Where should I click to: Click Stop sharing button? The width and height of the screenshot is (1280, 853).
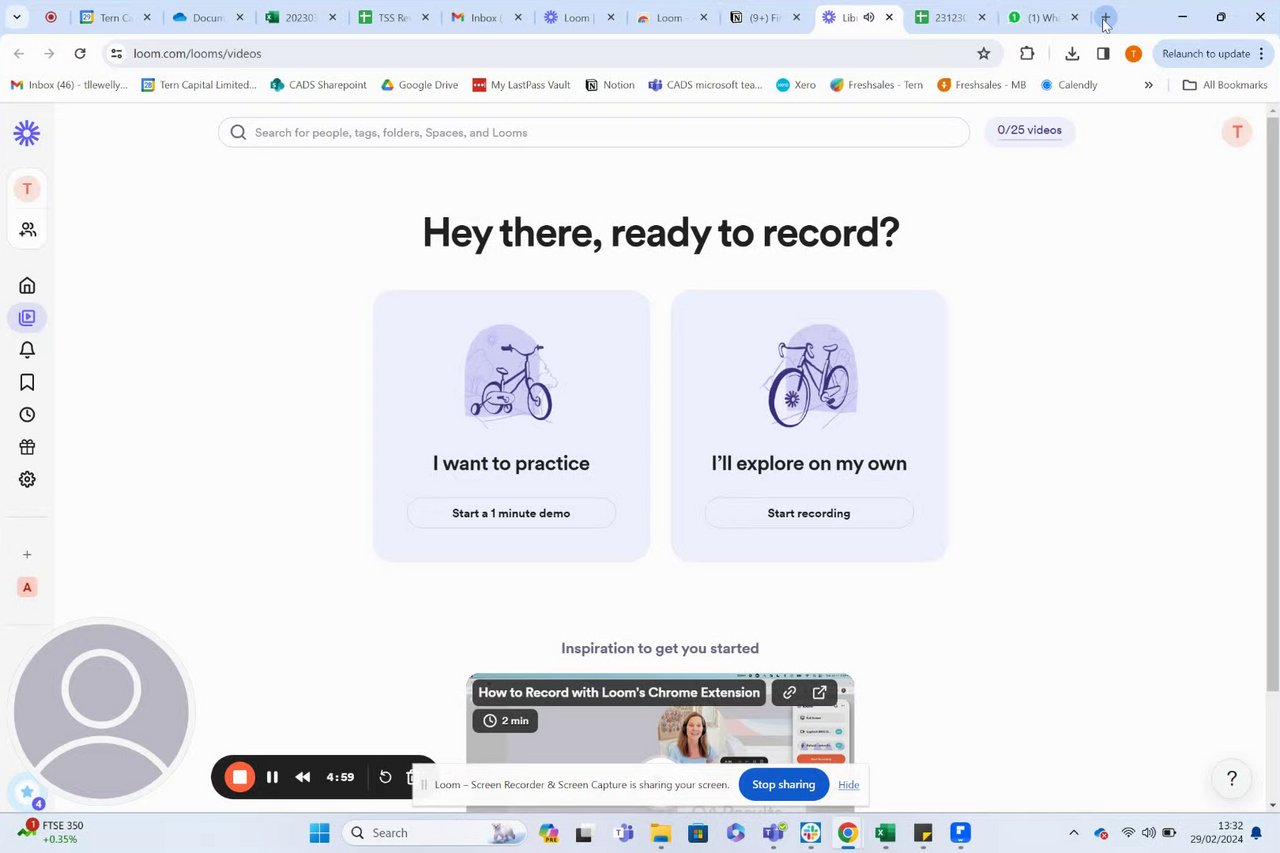tap(783, 784)
